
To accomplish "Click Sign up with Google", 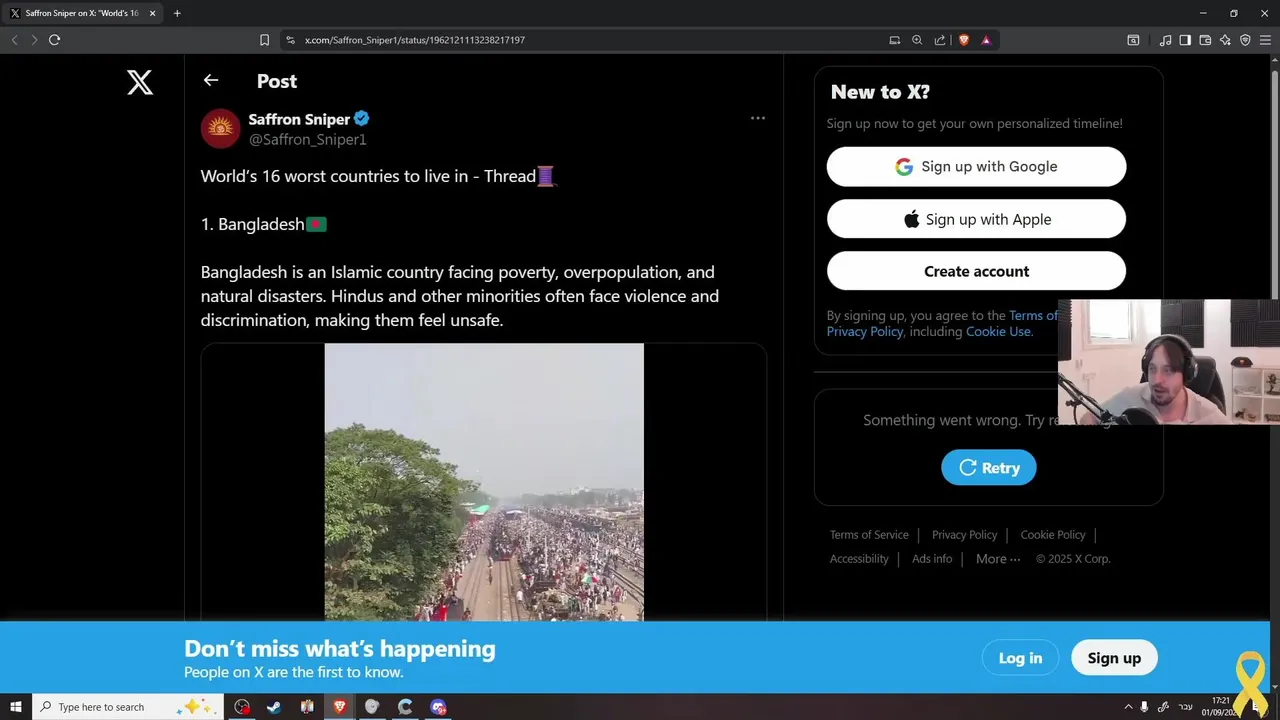I will (976, 167).
